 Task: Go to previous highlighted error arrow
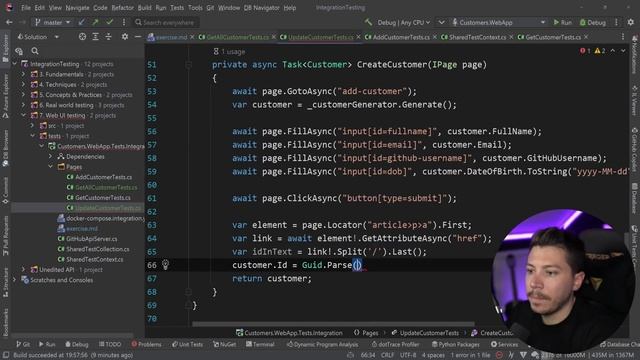pyautogui.click(x=613, y=51)
